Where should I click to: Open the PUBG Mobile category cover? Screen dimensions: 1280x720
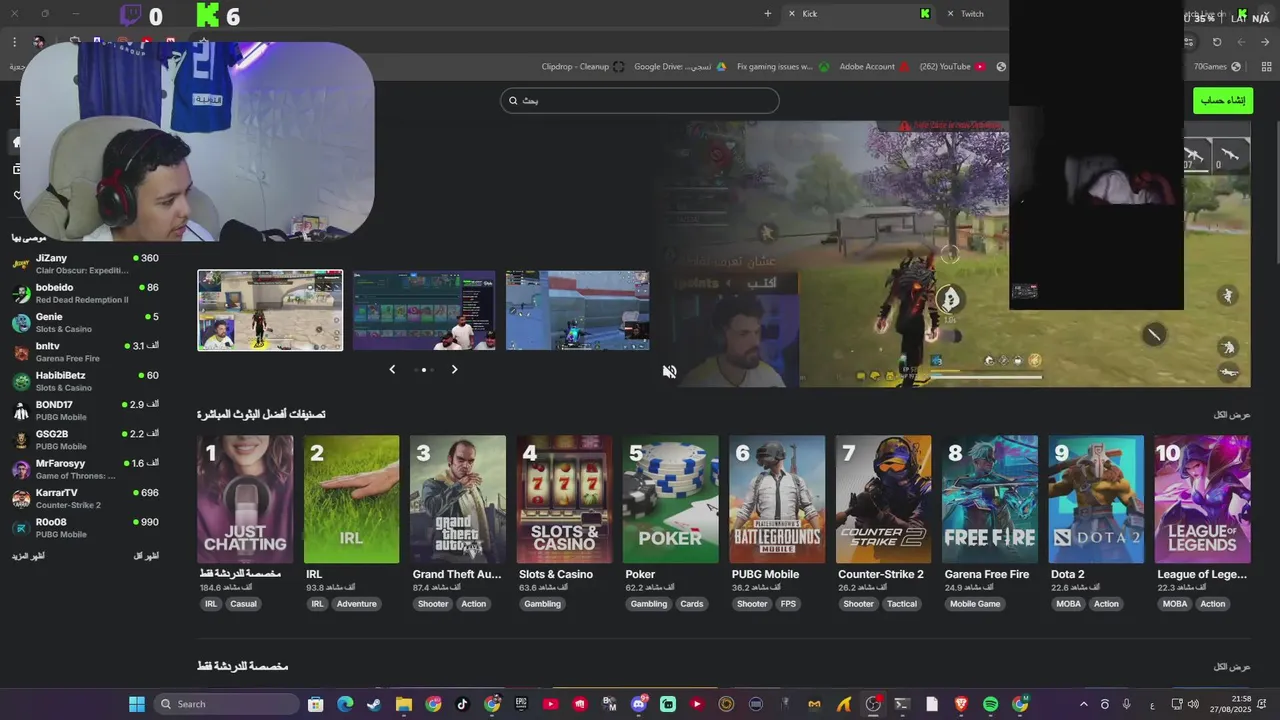(777, 499)
